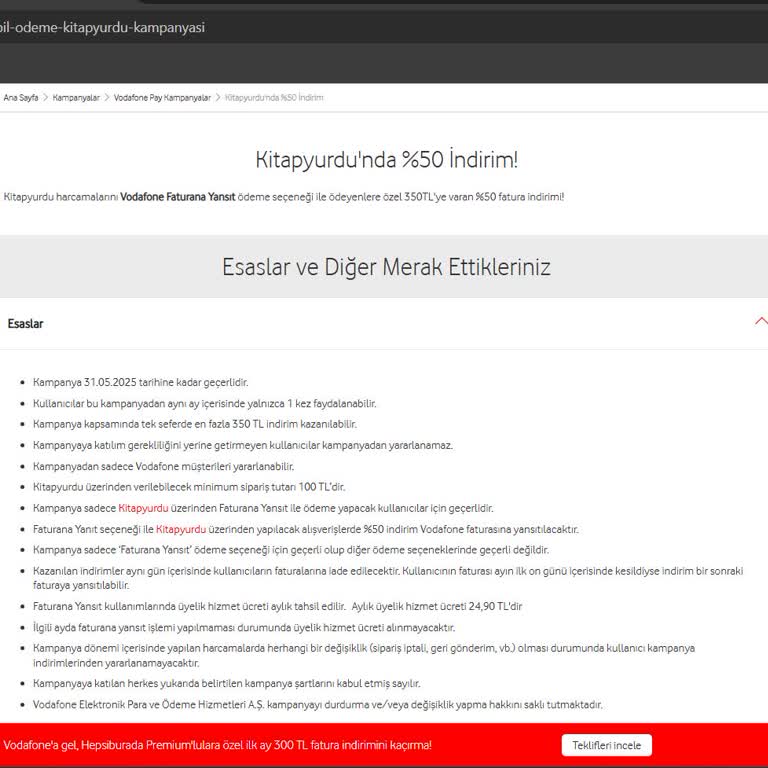This screenshot has width=768, height=768.
Task: Collapse the Esaslar section with the red chevron
Action: 761,322
